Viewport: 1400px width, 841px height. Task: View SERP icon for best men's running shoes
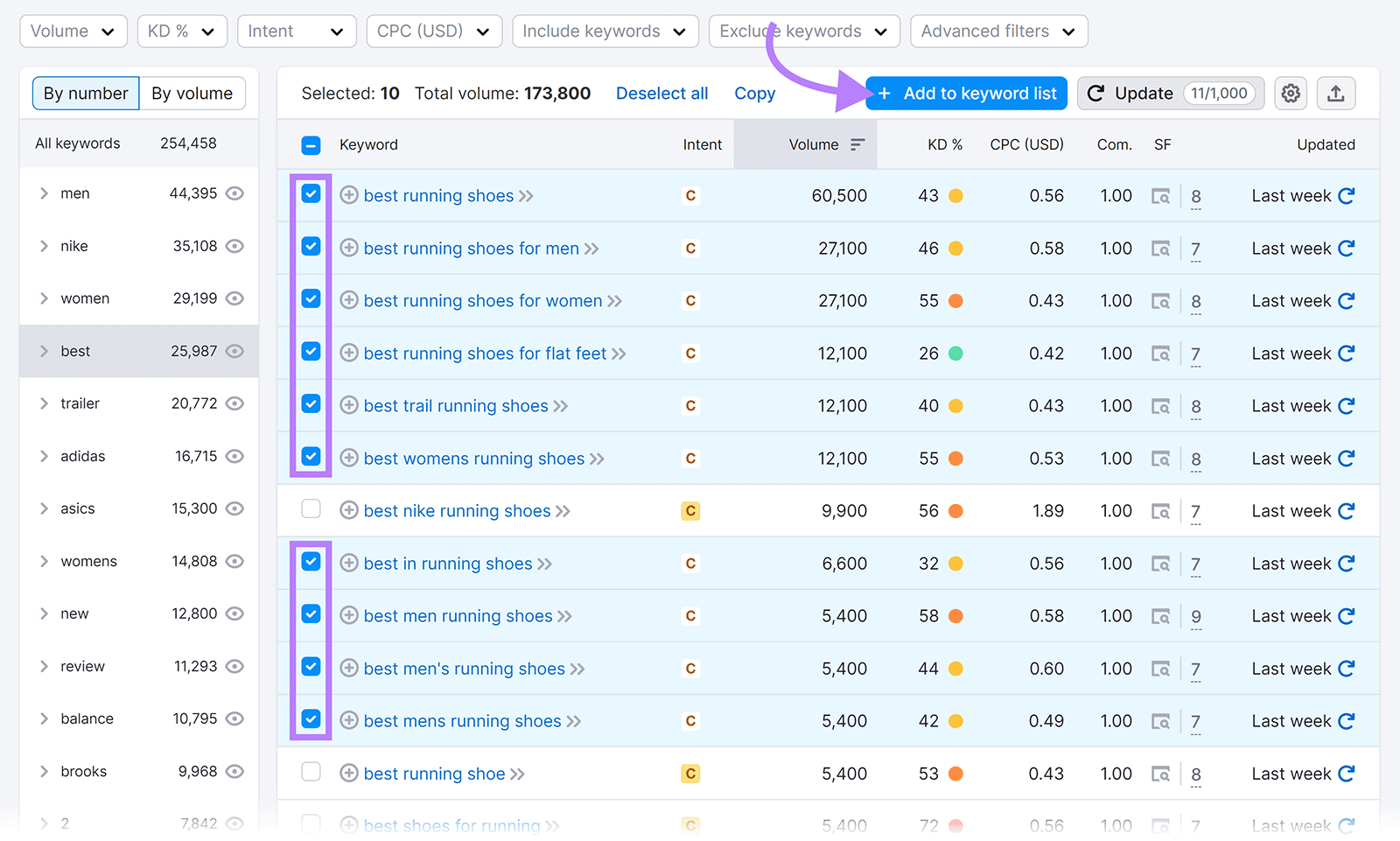(x=1160, y=669)
